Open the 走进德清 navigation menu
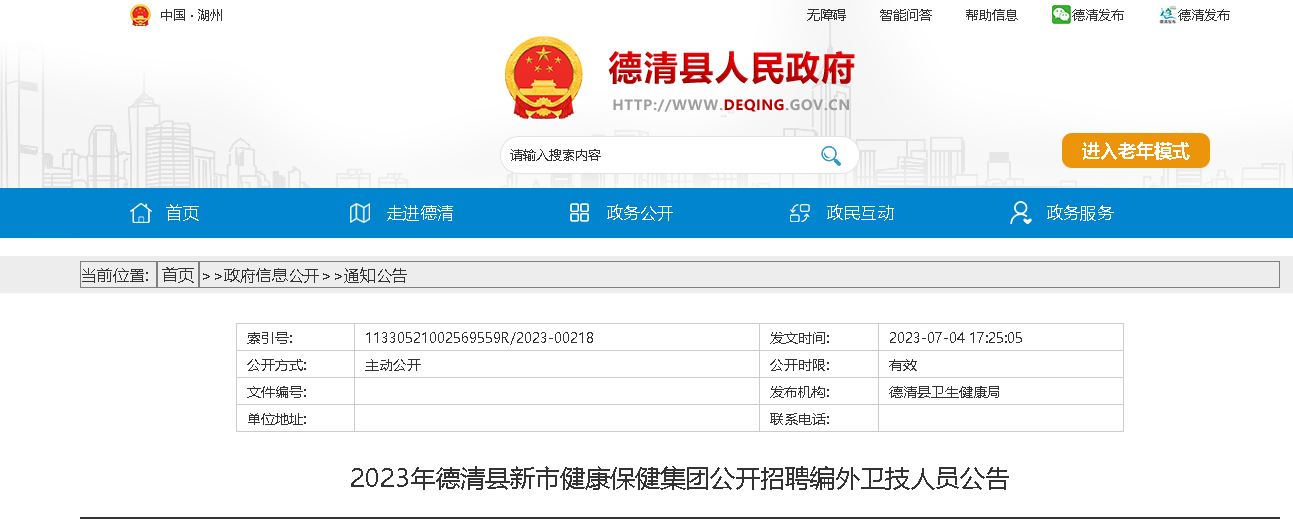The image size is (1293, 520). tap(420, 213)
